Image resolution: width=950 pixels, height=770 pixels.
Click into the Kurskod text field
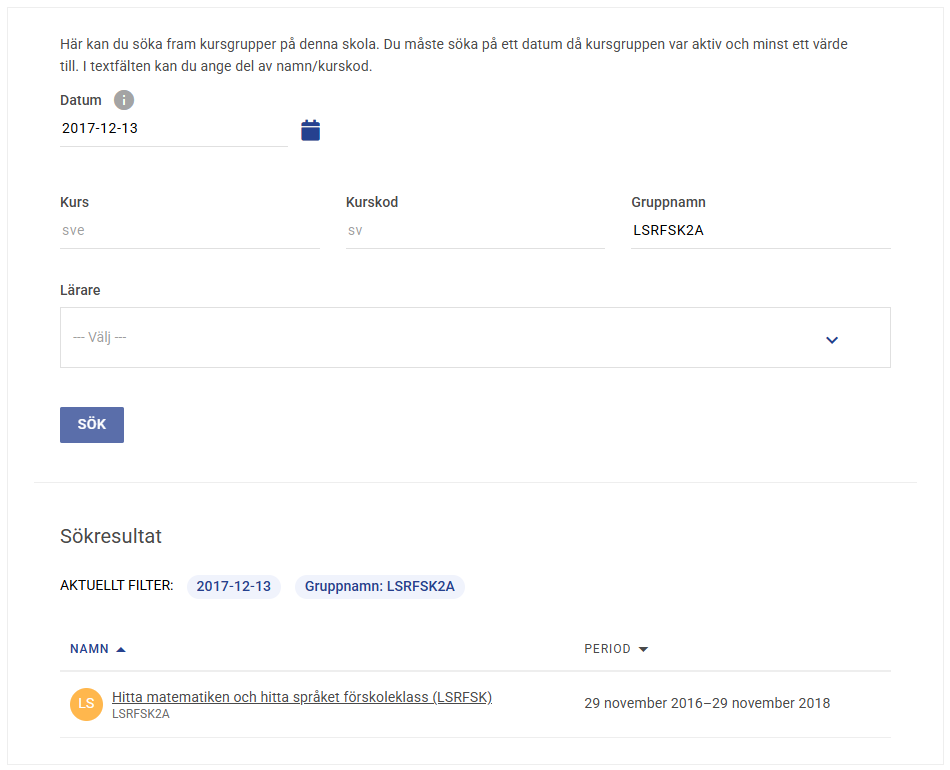click(x=475, y=231)
